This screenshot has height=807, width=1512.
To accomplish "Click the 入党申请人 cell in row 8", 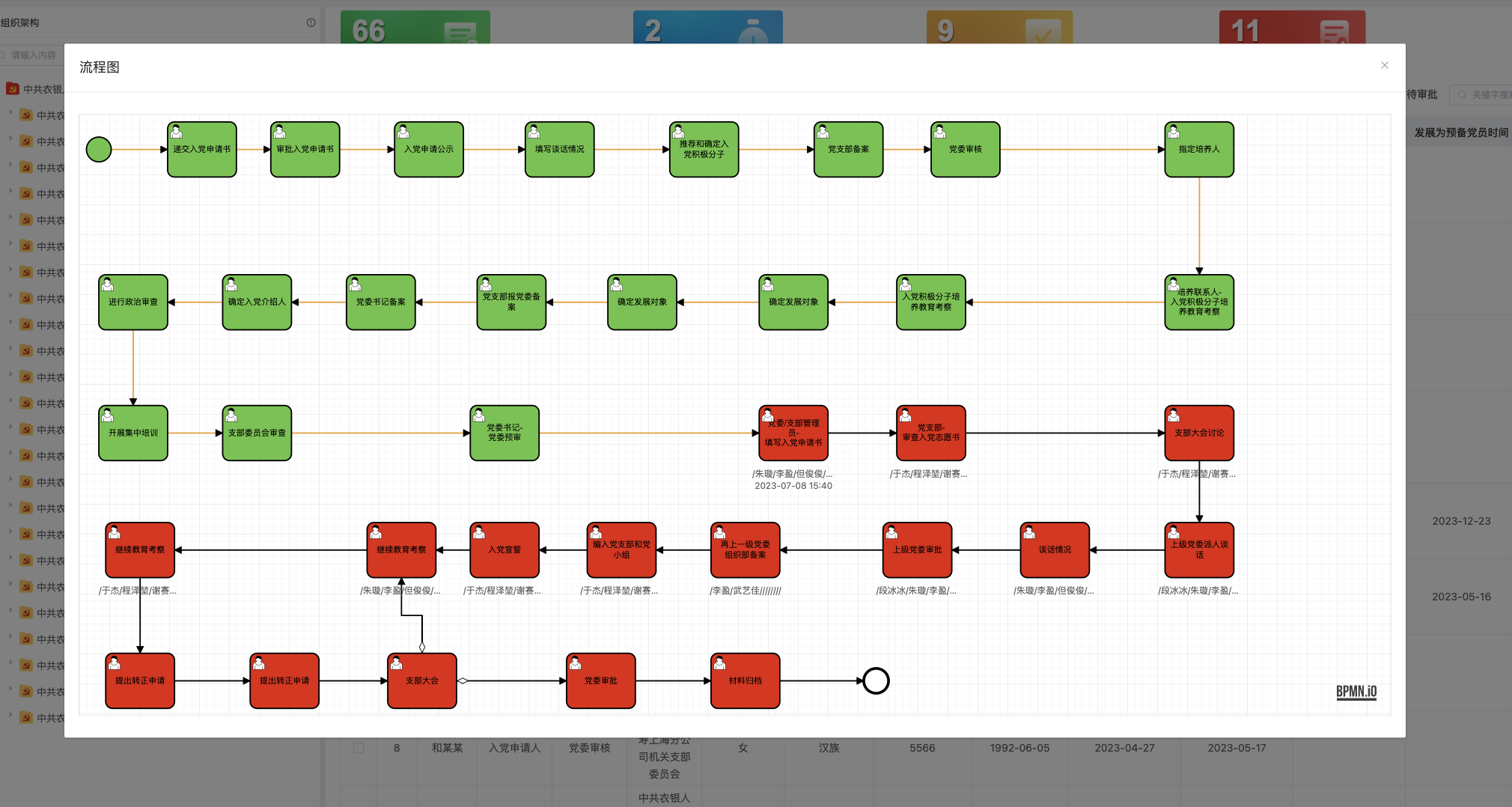I will pos(515,748).
